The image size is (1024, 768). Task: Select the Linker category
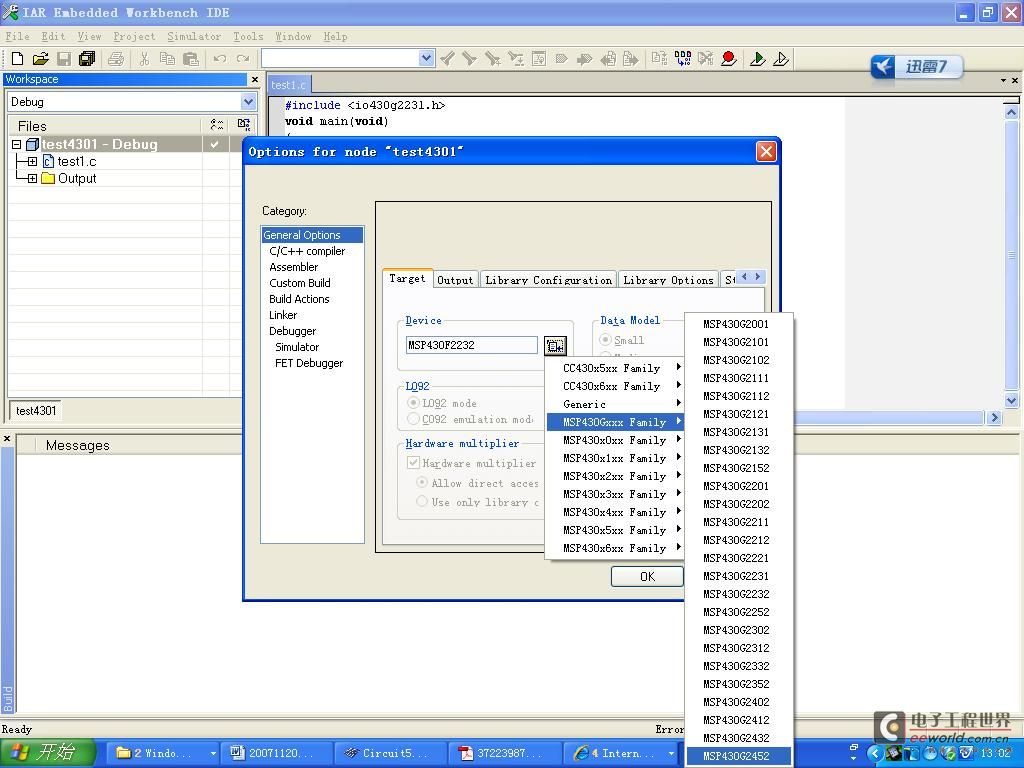pyautogui.click(x=283, y=315)
